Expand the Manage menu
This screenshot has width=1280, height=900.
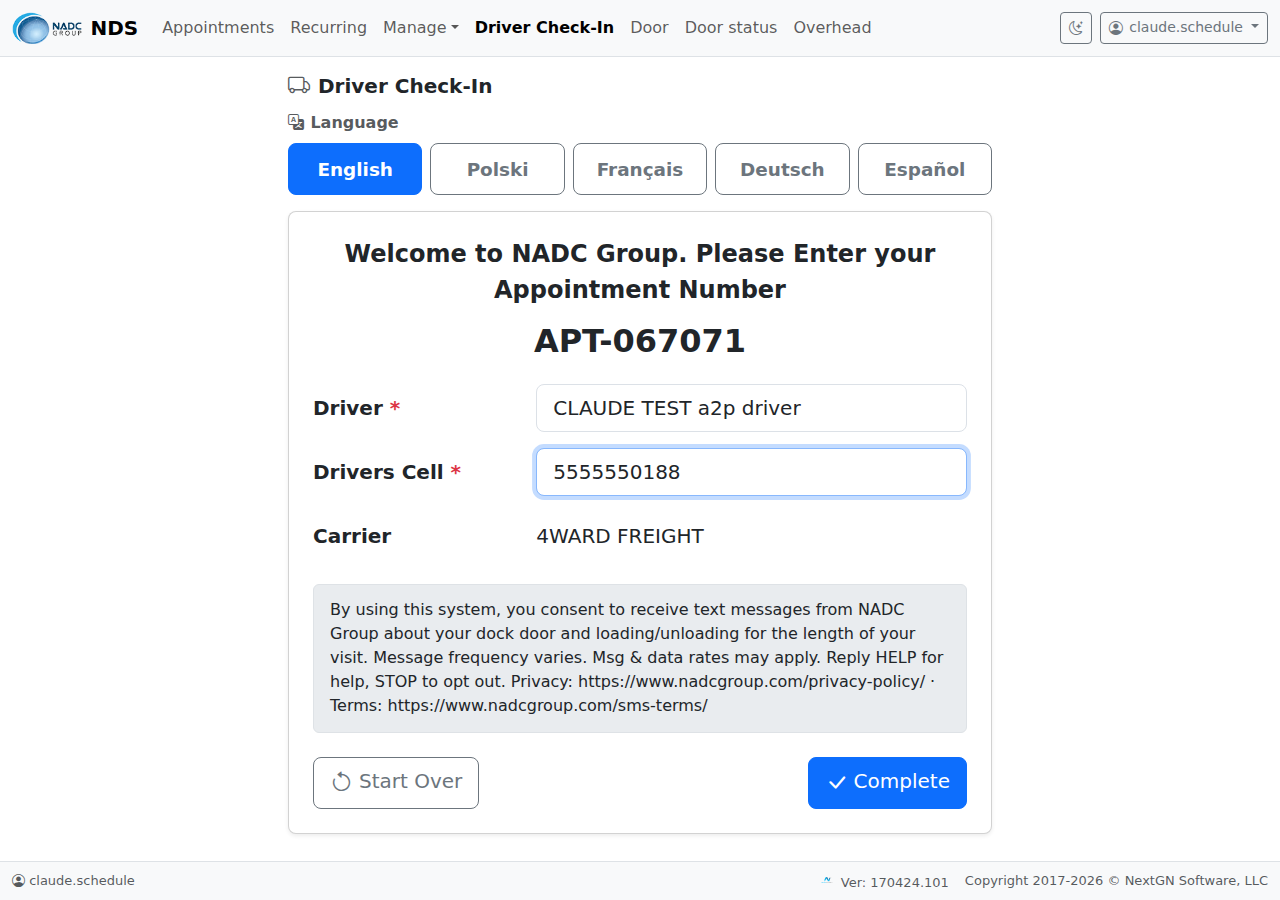(420, 28)
